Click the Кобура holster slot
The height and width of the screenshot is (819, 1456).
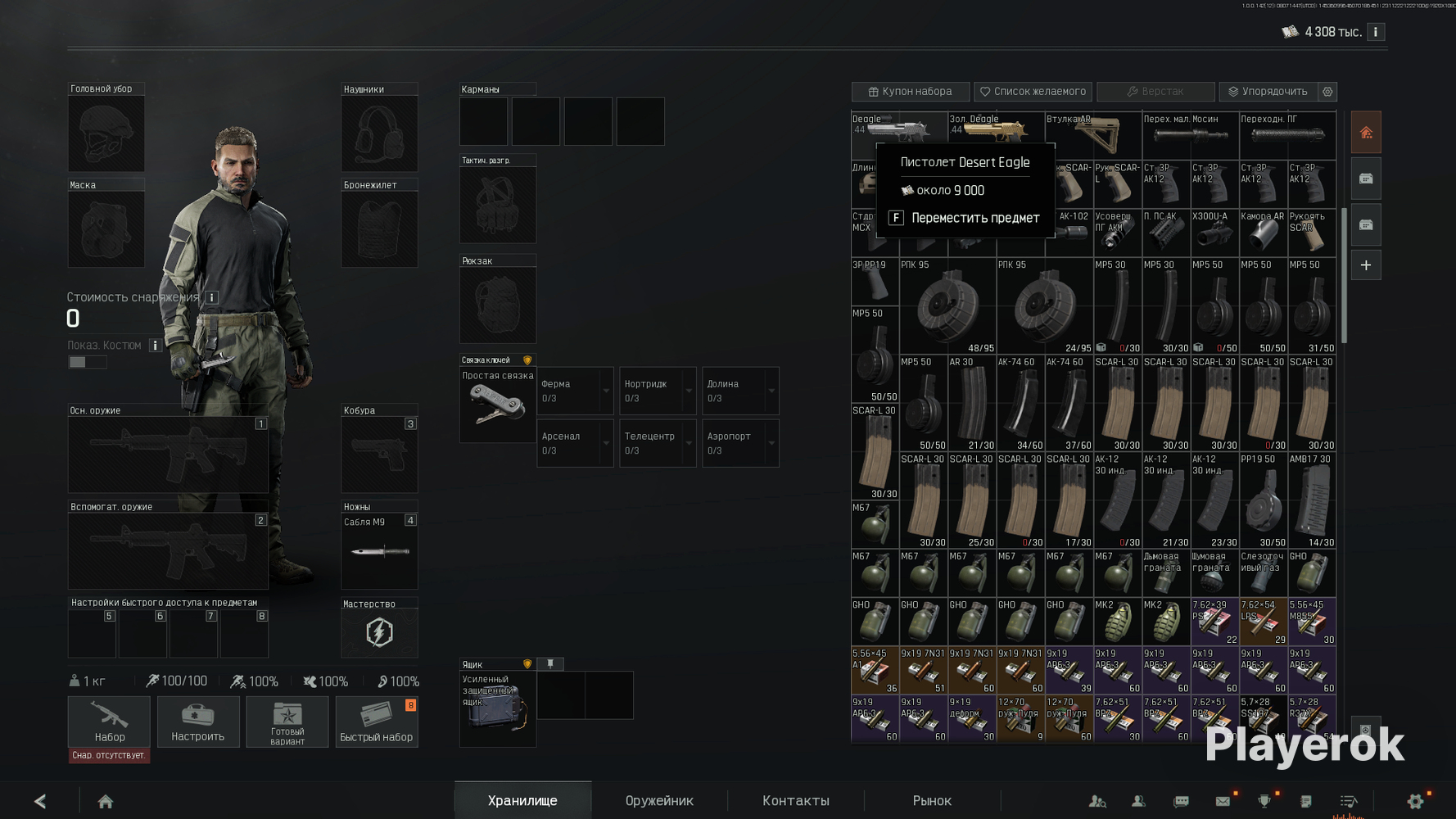tap(379, 455)
